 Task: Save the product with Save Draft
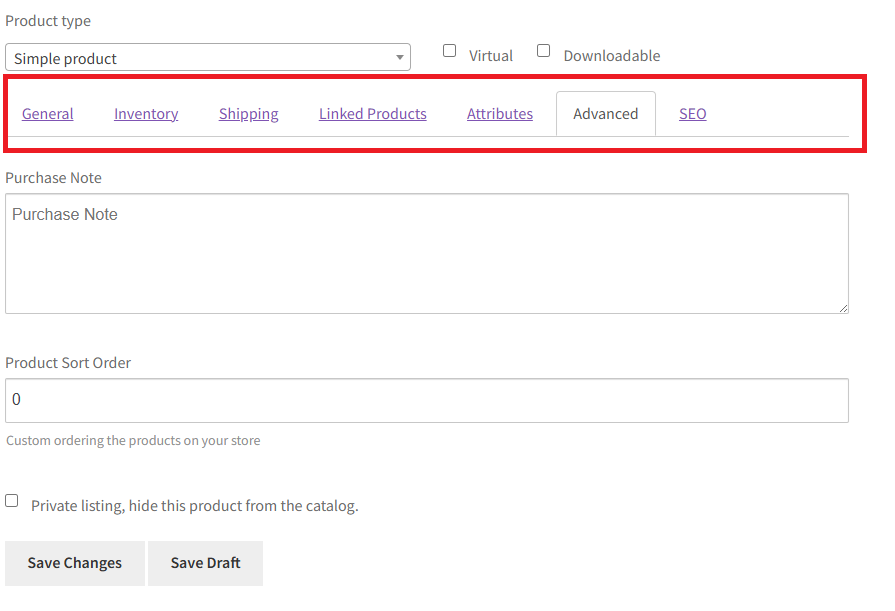(x=205, y=563)
